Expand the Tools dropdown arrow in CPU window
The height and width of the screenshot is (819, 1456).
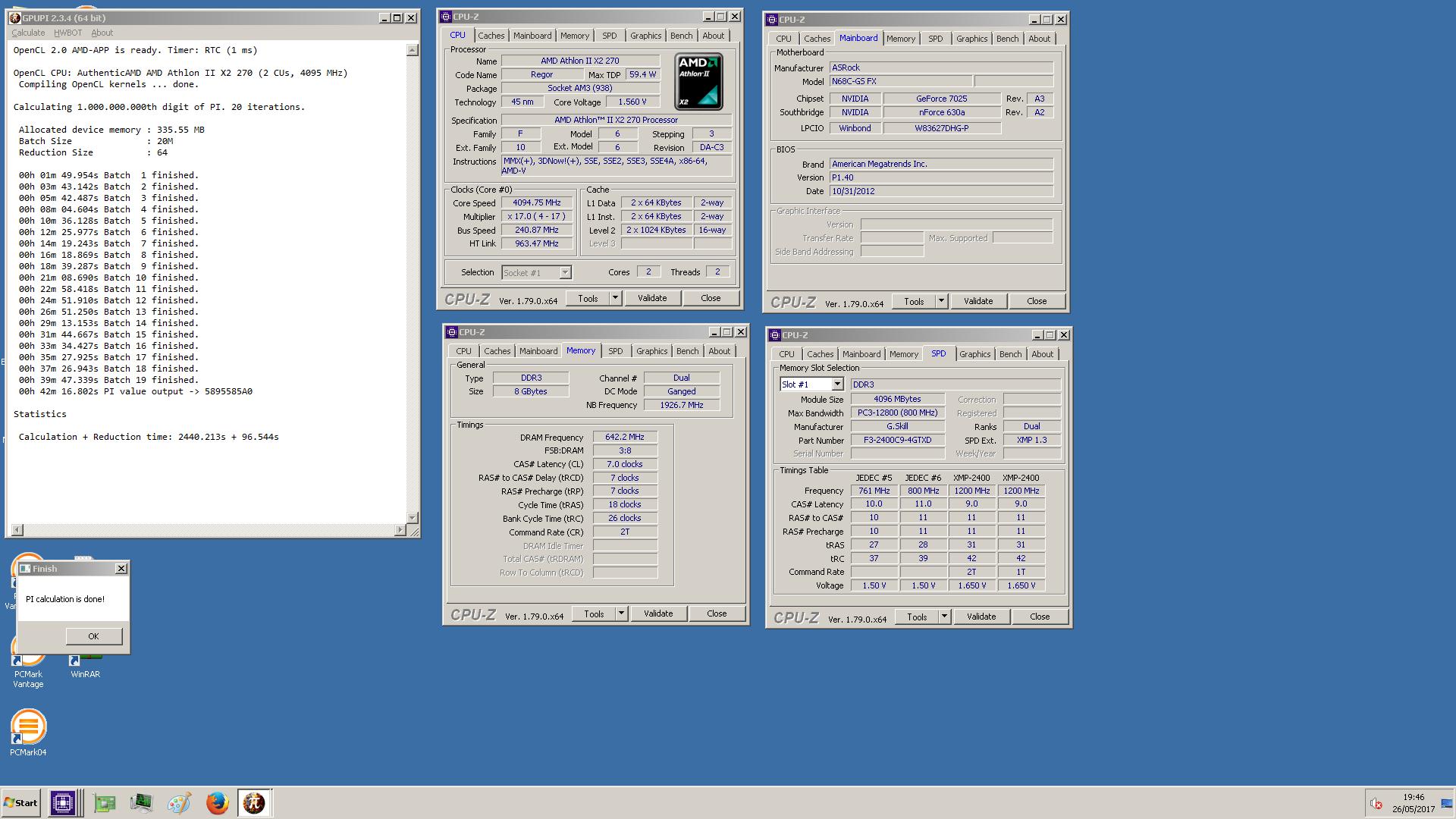click(615, 298)
